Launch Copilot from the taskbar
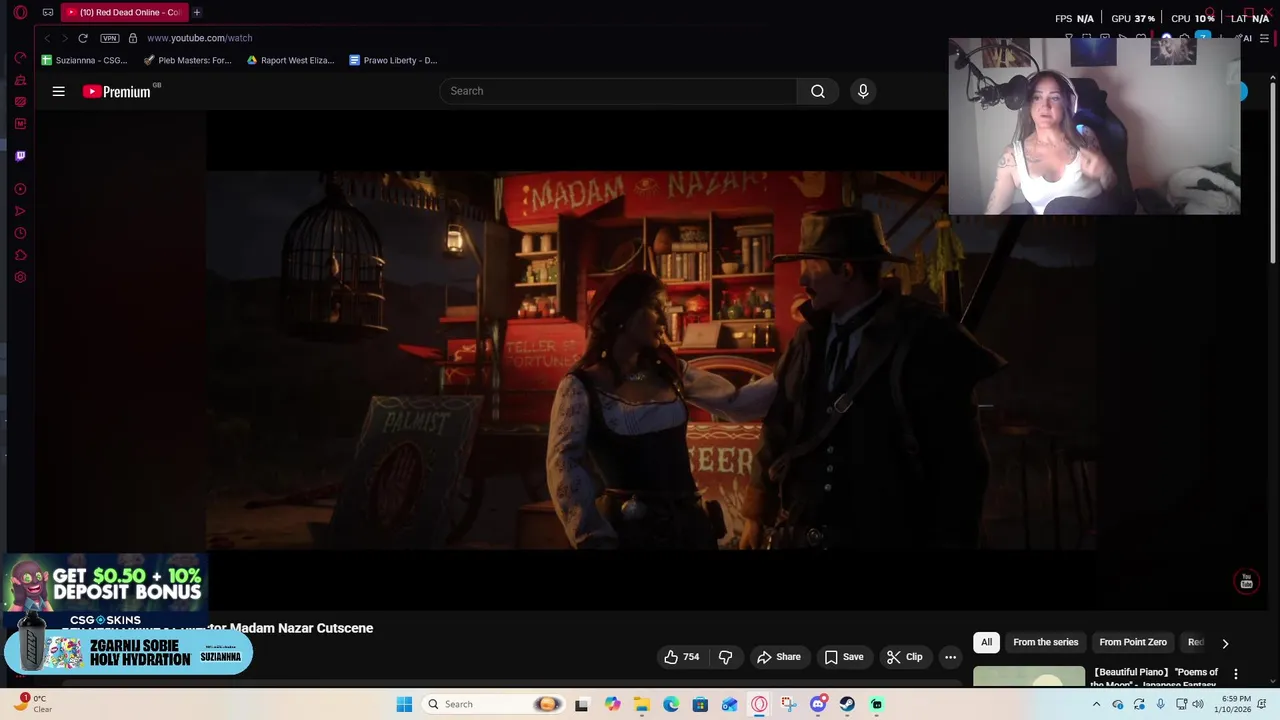1280x720 pixels. [x=612, y=704]
